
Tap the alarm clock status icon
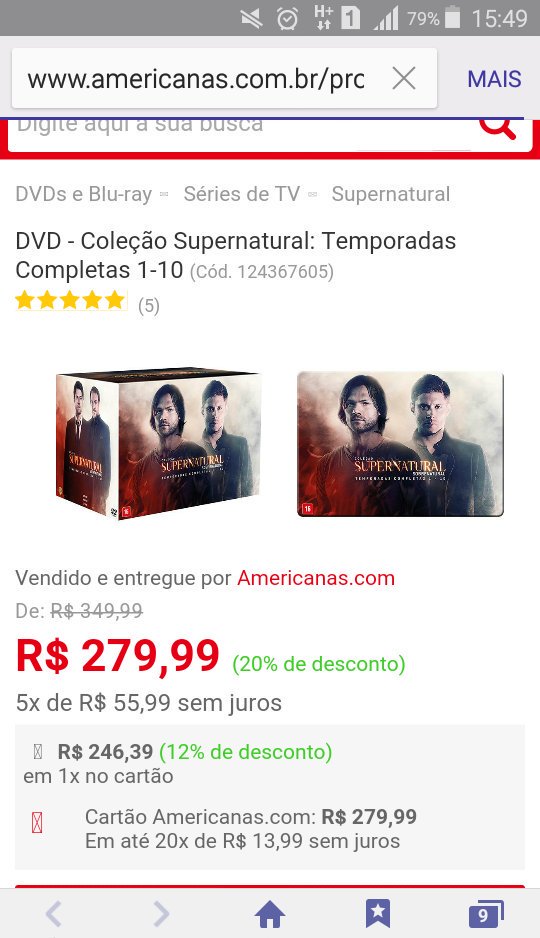point(287,19)
